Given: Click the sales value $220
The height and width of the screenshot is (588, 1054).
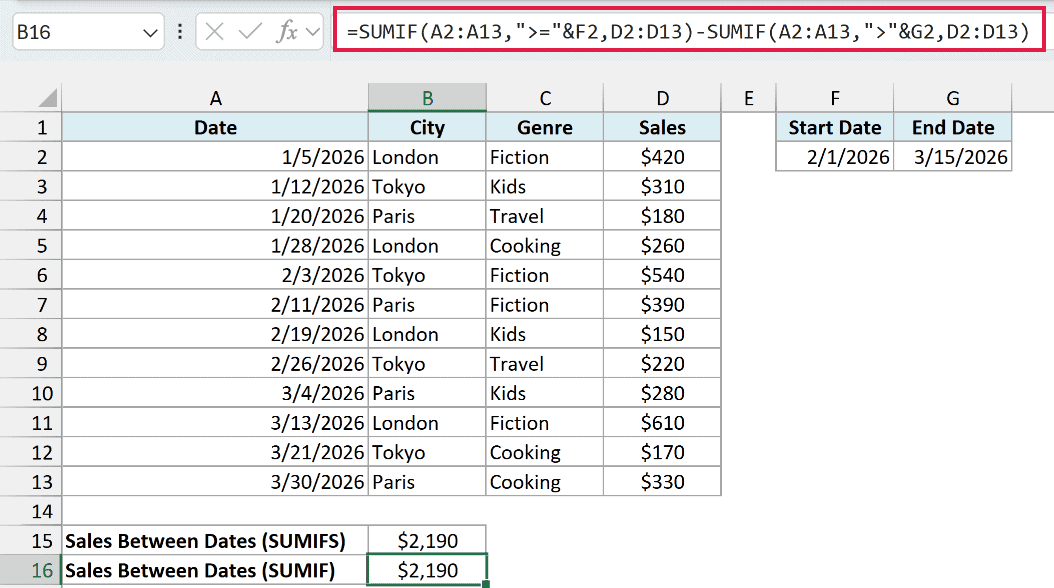Looking at the screenshot, I should (663, 364).
